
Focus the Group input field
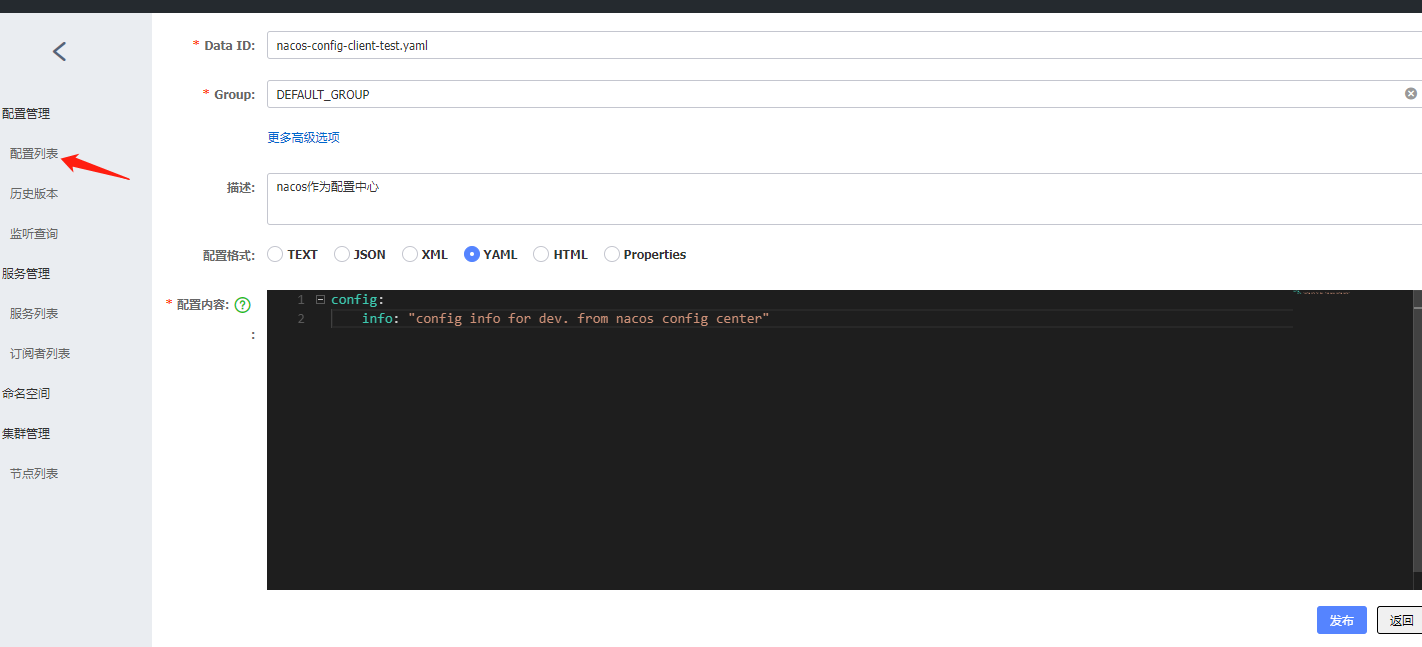pyautogui.click(x=844, y=94)
